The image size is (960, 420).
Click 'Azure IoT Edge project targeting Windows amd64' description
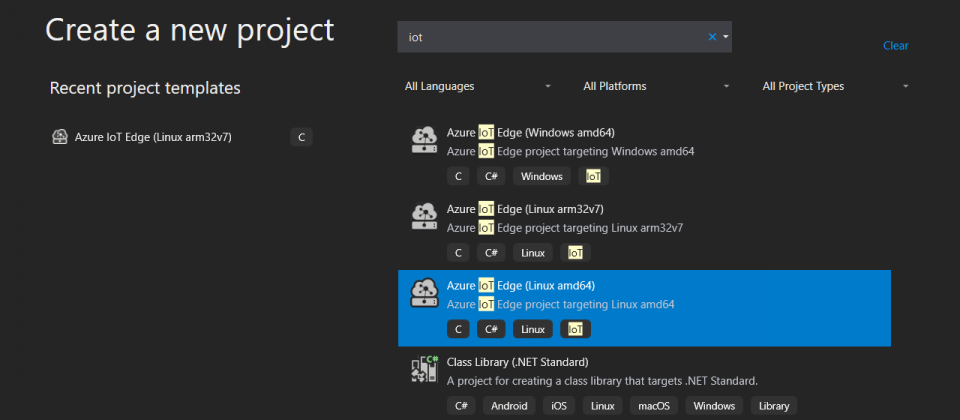pos(571,151)
